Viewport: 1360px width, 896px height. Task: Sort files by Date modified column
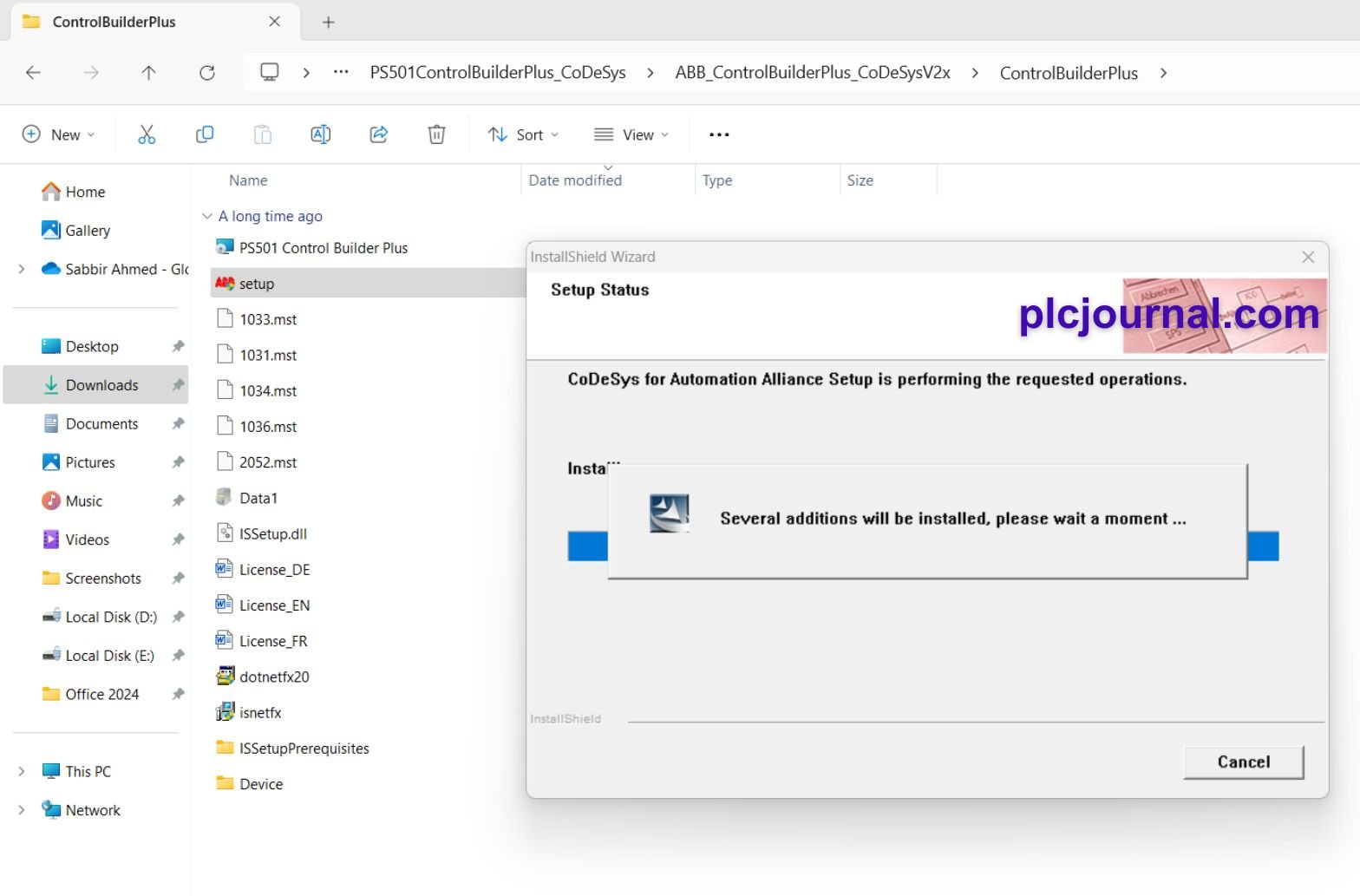pos(575,180)
